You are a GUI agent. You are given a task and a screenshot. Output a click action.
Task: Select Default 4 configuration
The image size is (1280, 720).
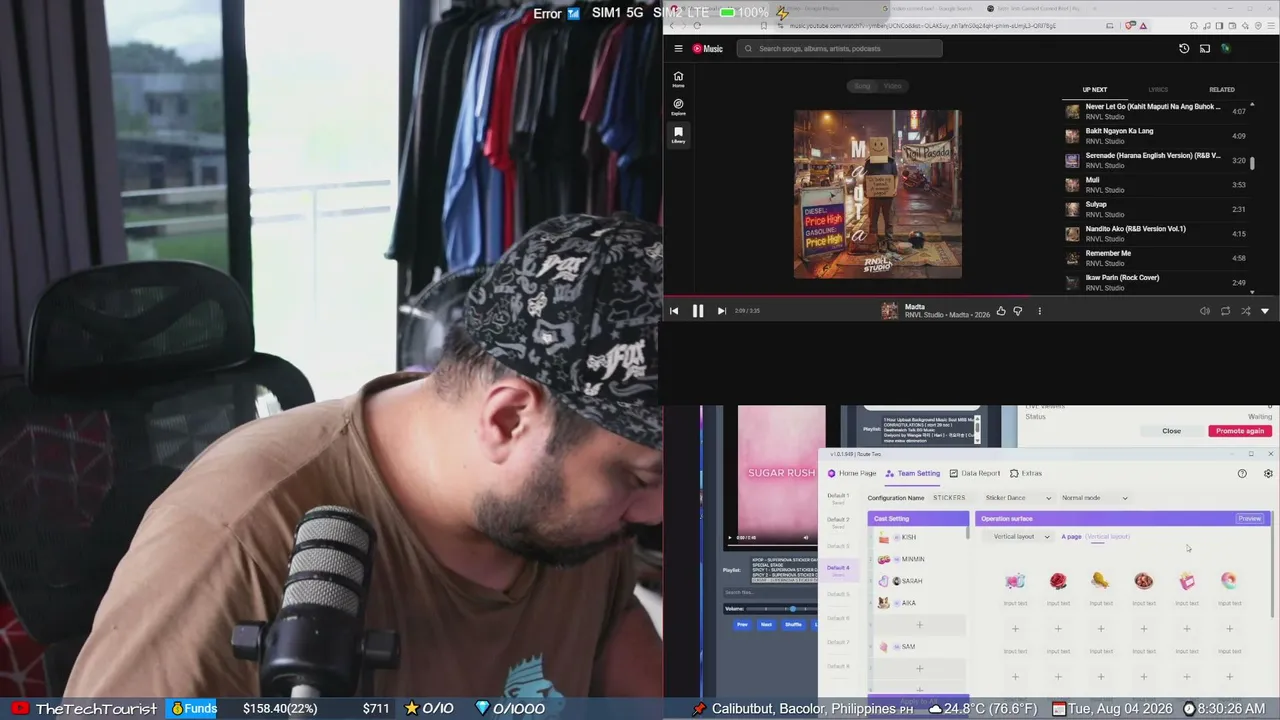point(838,570)
